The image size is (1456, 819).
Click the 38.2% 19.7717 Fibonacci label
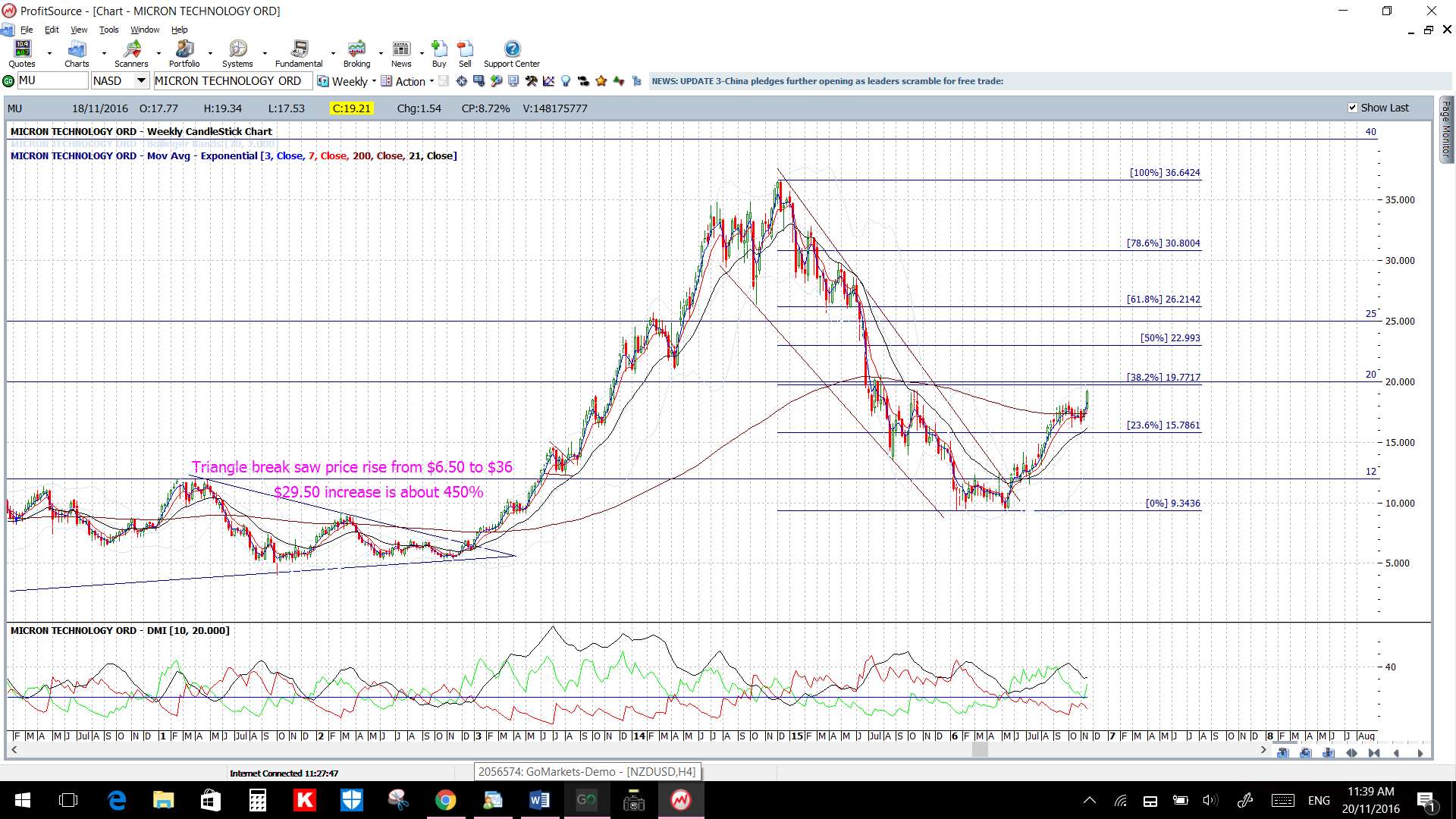point(1163,378)
